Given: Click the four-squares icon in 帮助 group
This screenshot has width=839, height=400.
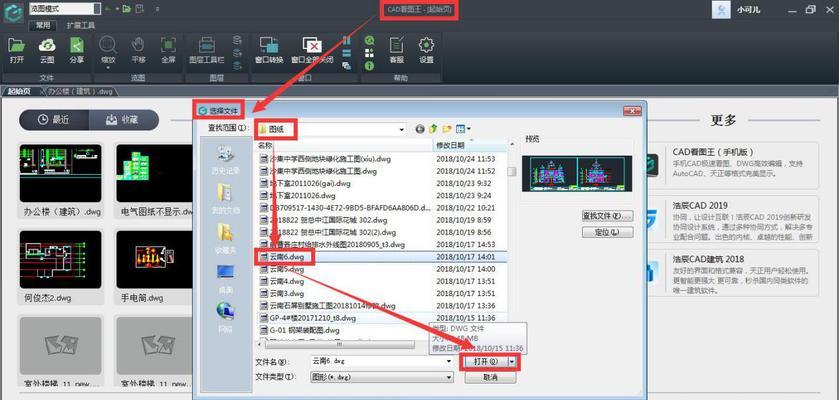Looking at the screenshot, I should pos(369,53).
